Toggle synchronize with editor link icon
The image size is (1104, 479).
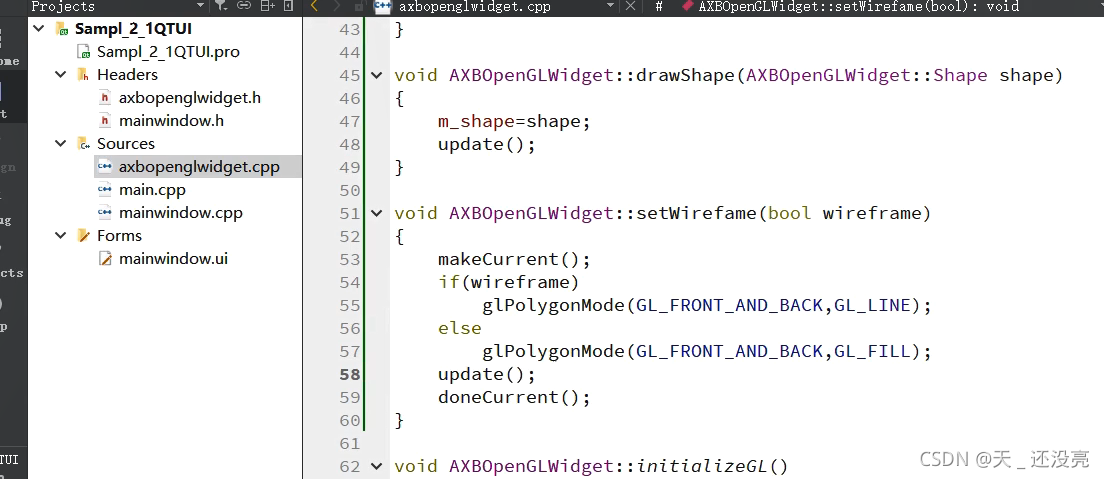(x=244, y=6)
